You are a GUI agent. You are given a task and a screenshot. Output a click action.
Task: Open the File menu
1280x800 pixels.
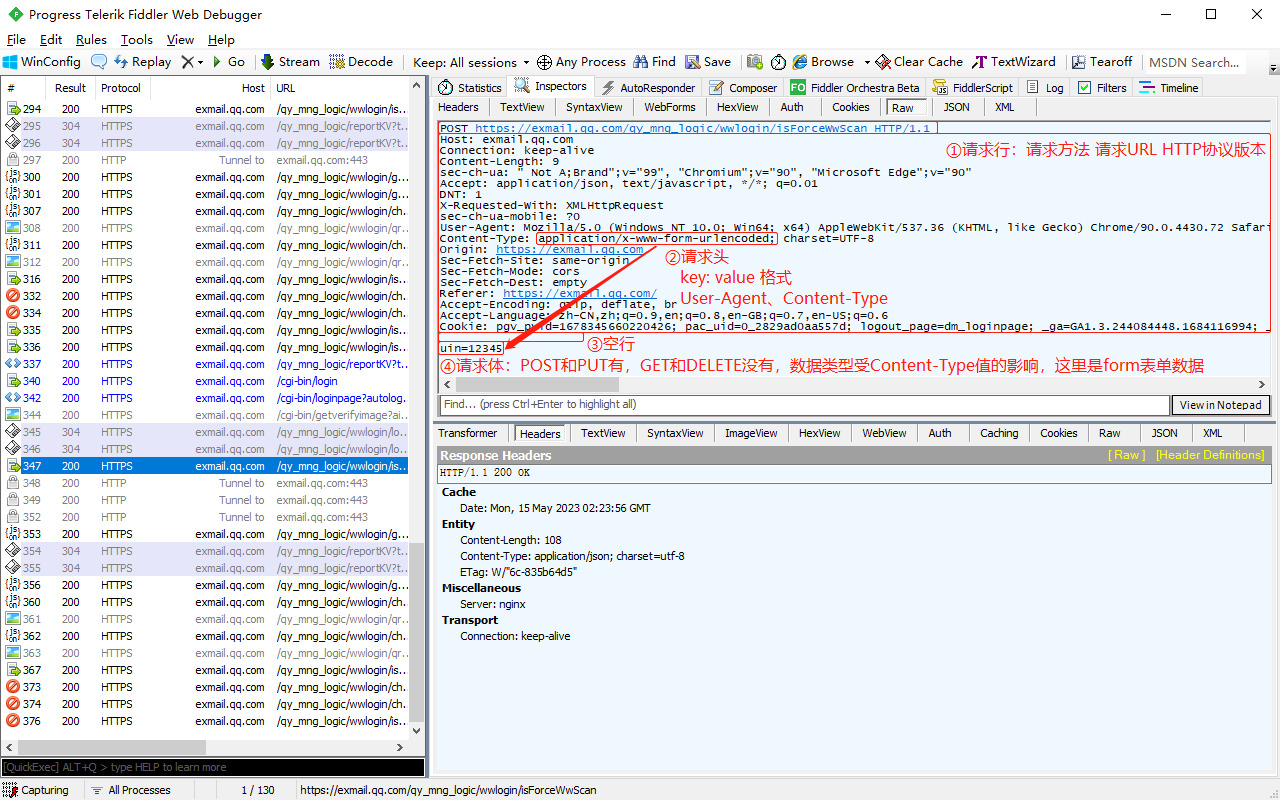(16, 40)
